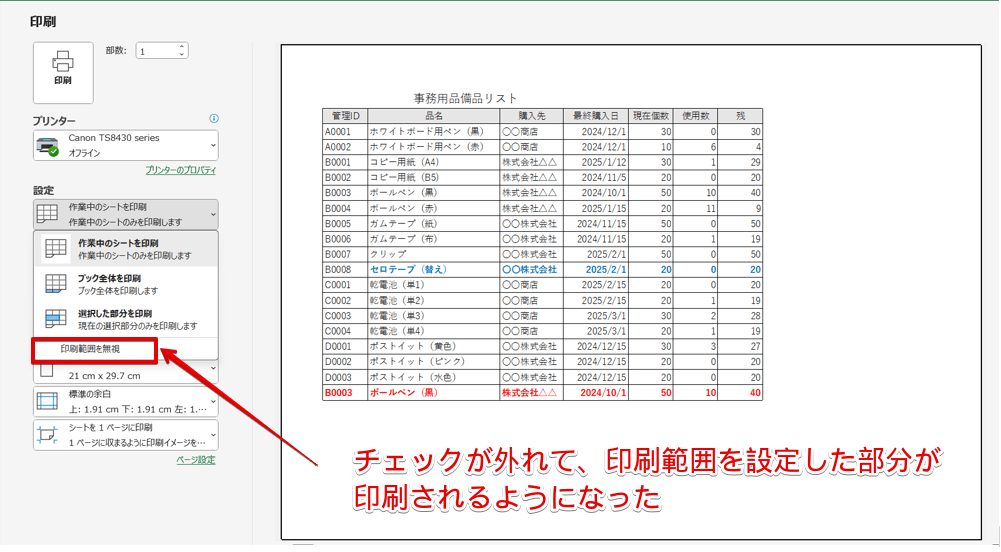
Task: Click the 管理ID header cell in the preview
Action: [345, 116]
